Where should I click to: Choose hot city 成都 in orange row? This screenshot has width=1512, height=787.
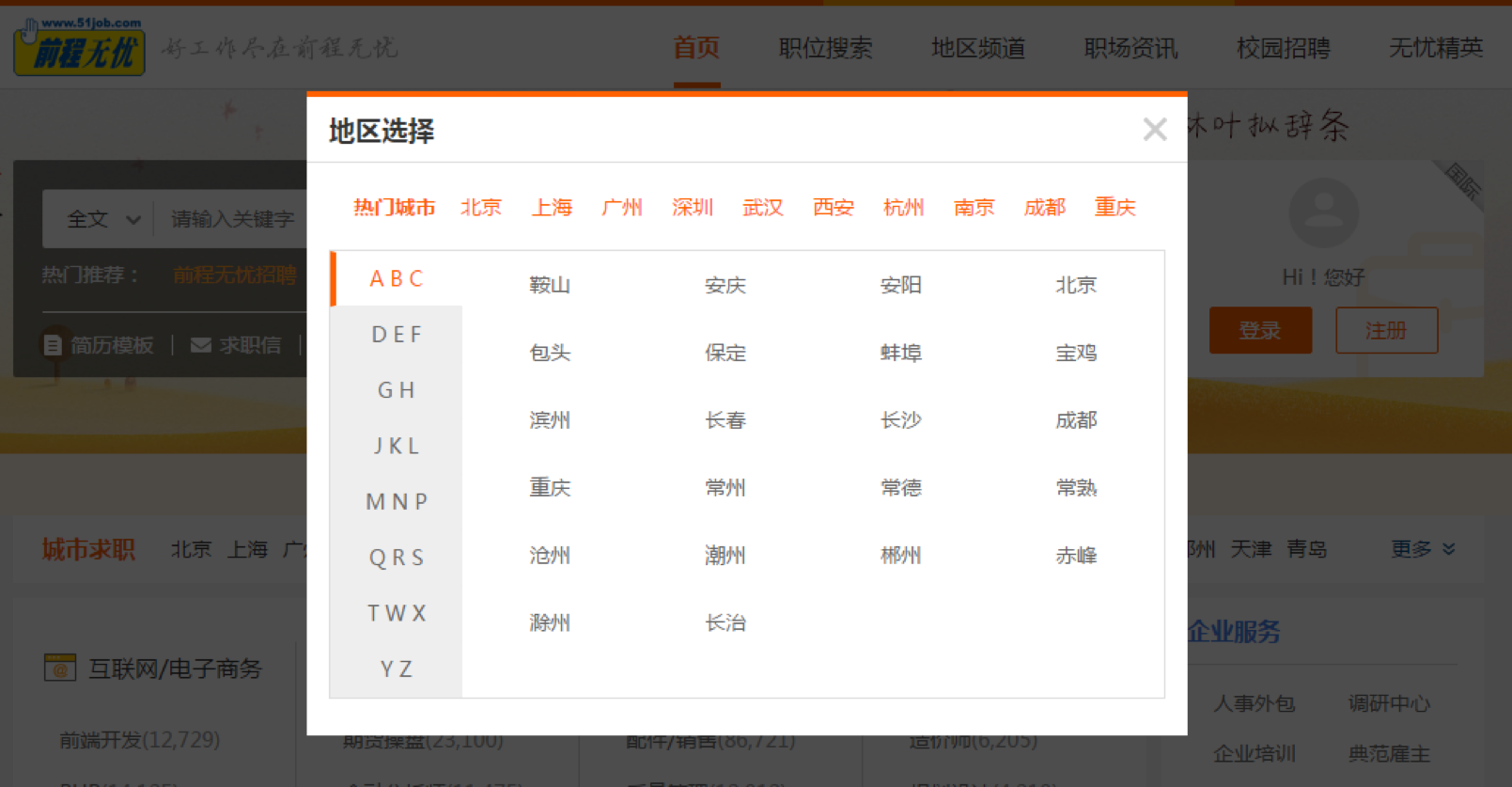click(x=1045, y=207)
